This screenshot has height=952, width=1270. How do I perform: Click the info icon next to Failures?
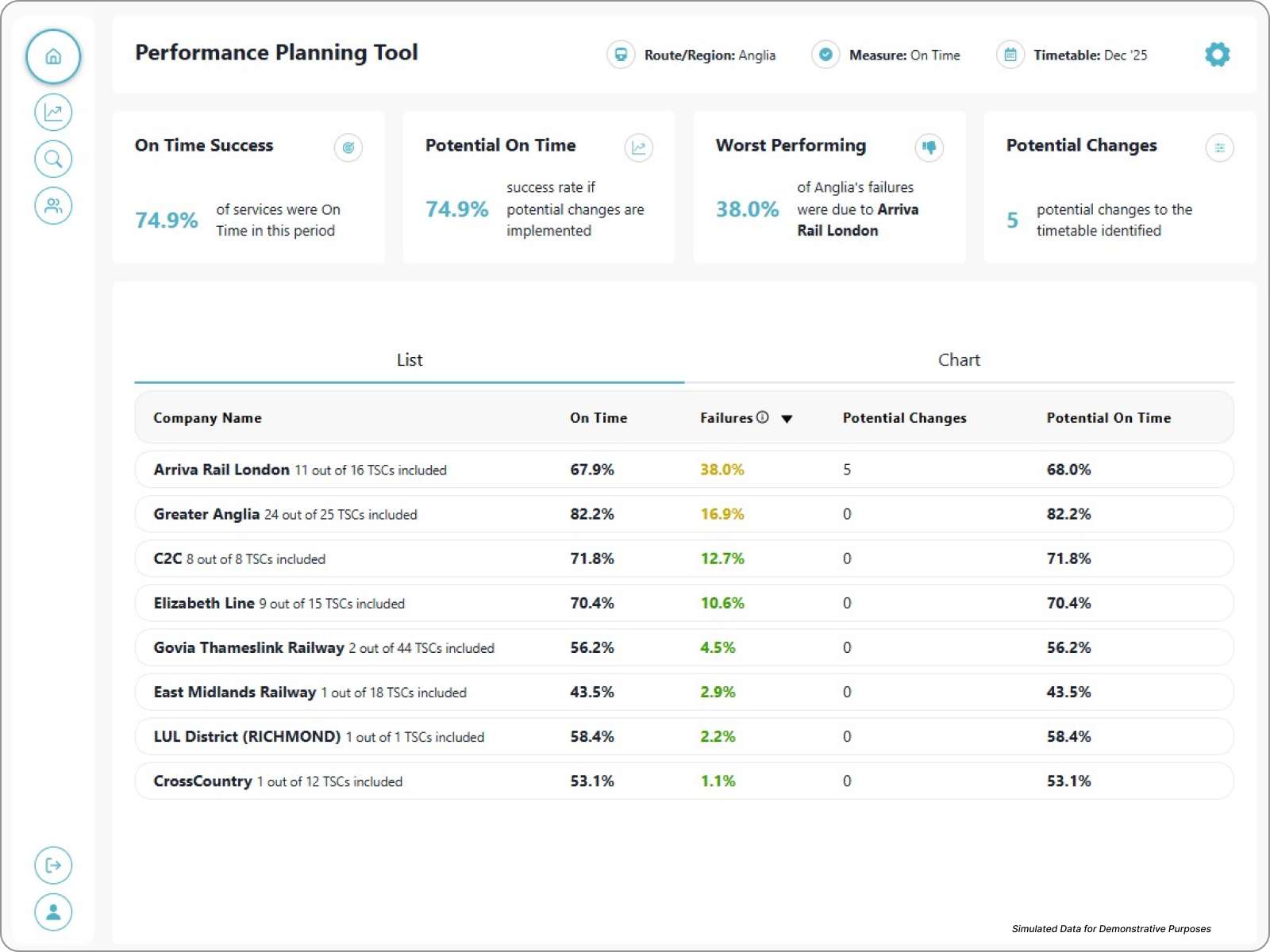pyautogui.click(x=762, y=417)
